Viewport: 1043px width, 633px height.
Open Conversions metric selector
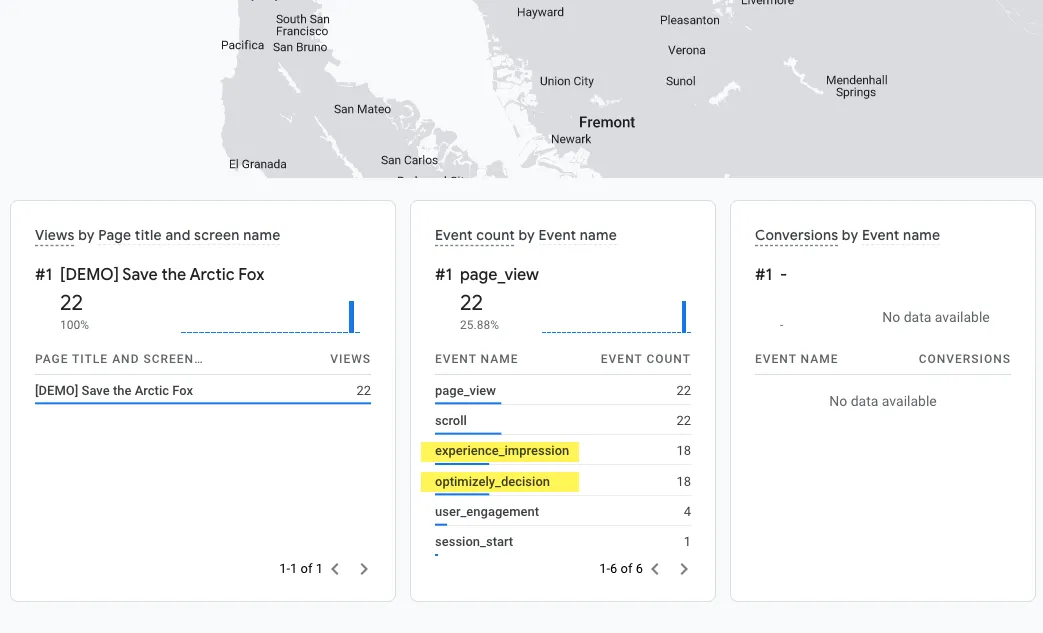click(796, 235)
